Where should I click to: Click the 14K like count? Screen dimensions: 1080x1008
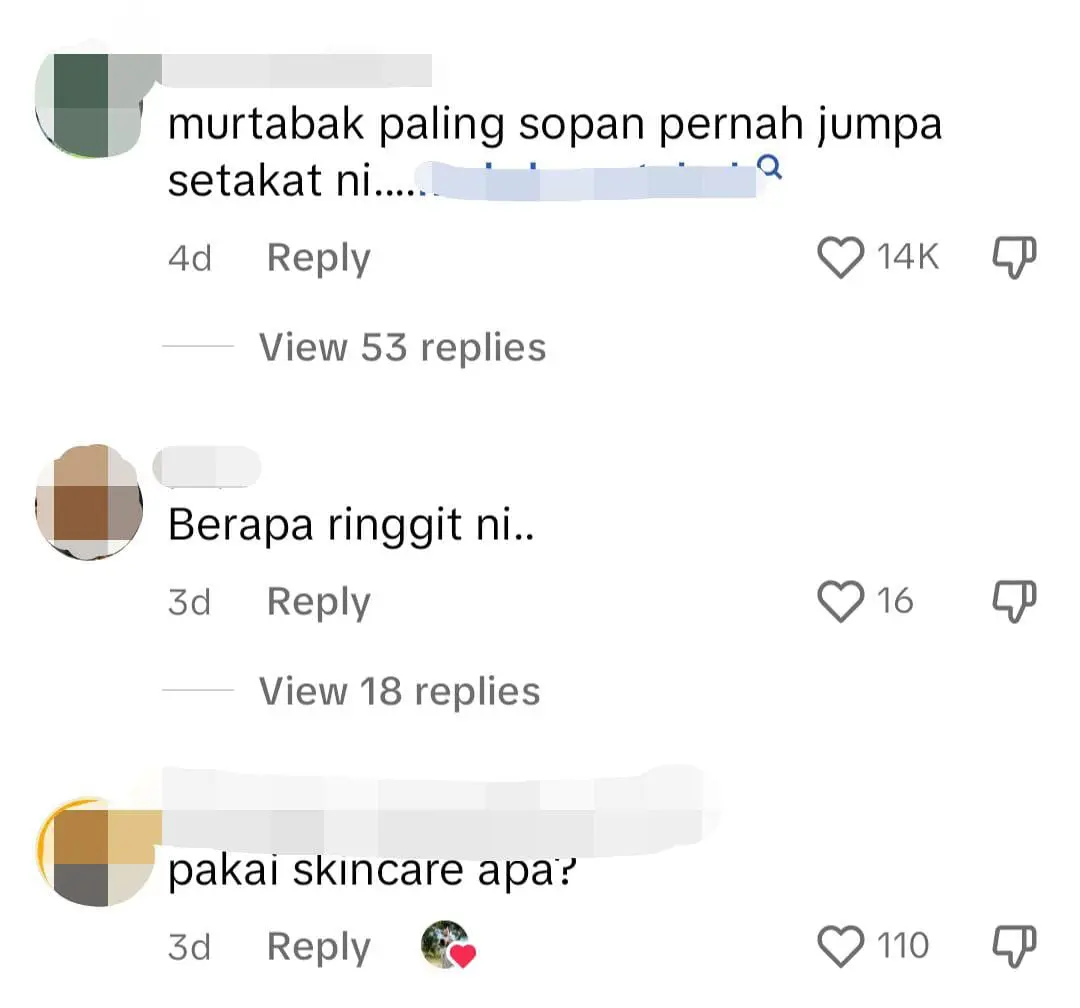tap(908, 257)
